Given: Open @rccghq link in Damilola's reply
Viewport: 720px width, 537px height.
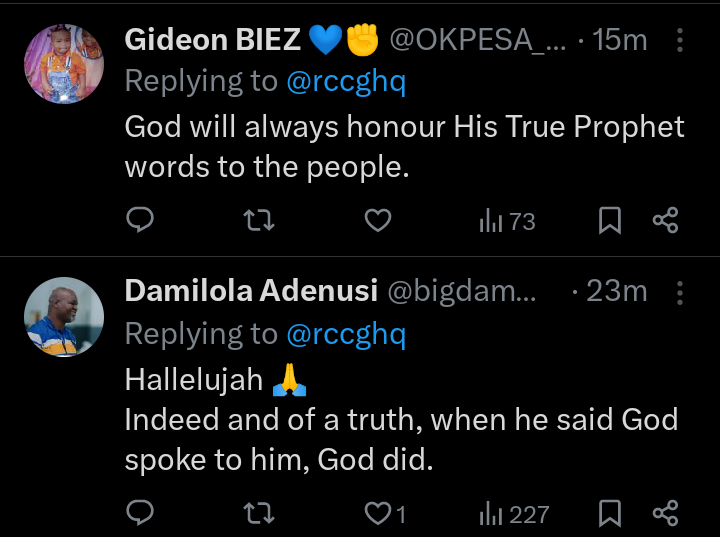Looking at the screenshot, I should point(346,334).
